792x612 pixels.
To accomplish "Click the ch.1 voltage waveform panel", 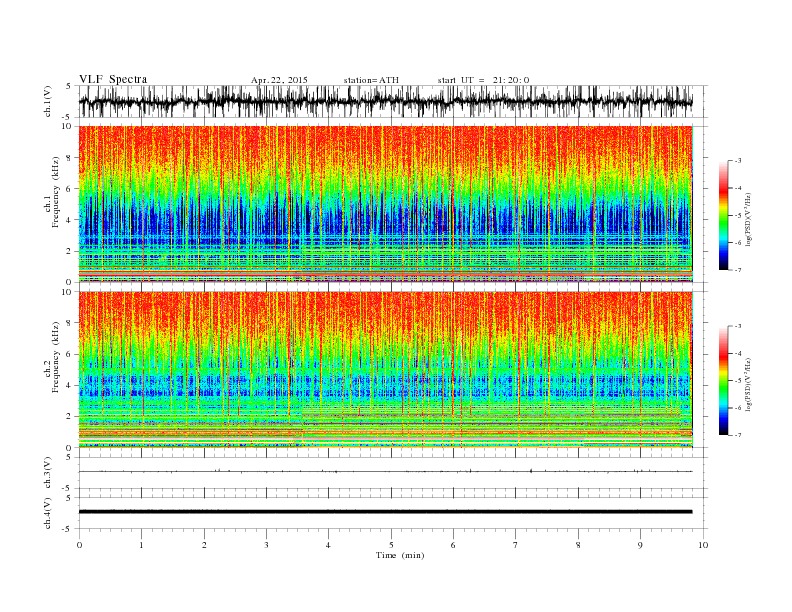I will click(393, 101).
